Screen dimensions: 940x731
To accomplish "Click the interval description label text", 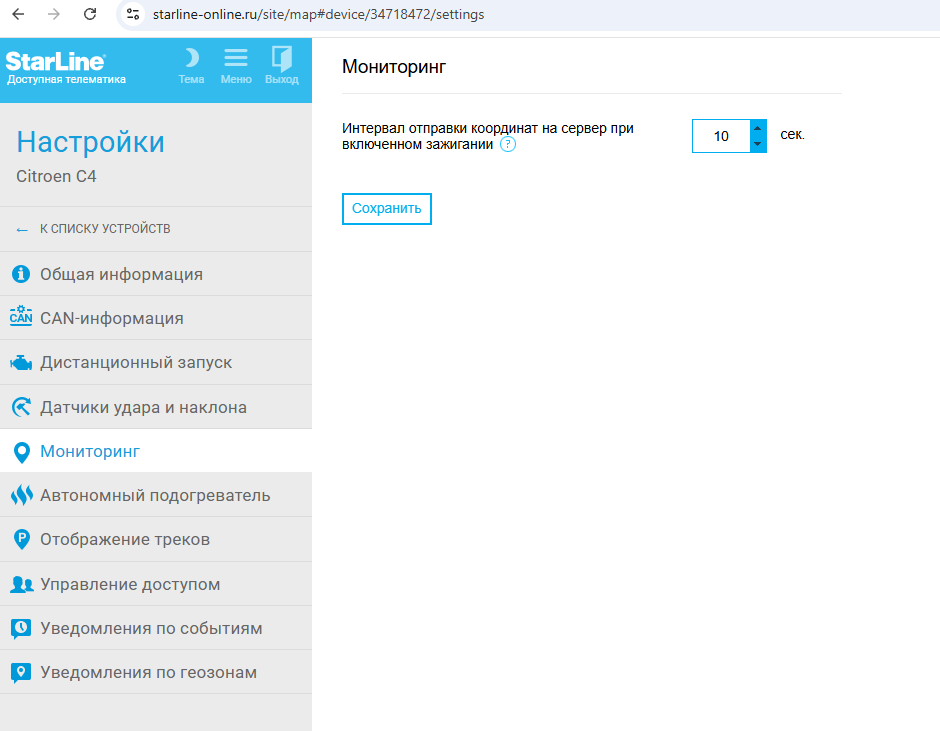I will (487, 136).
